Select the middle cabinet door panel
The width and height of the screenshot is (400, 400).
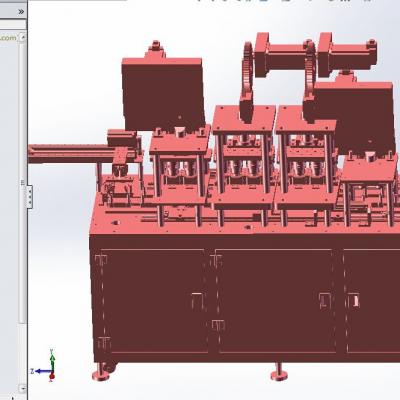coord(275,300)
